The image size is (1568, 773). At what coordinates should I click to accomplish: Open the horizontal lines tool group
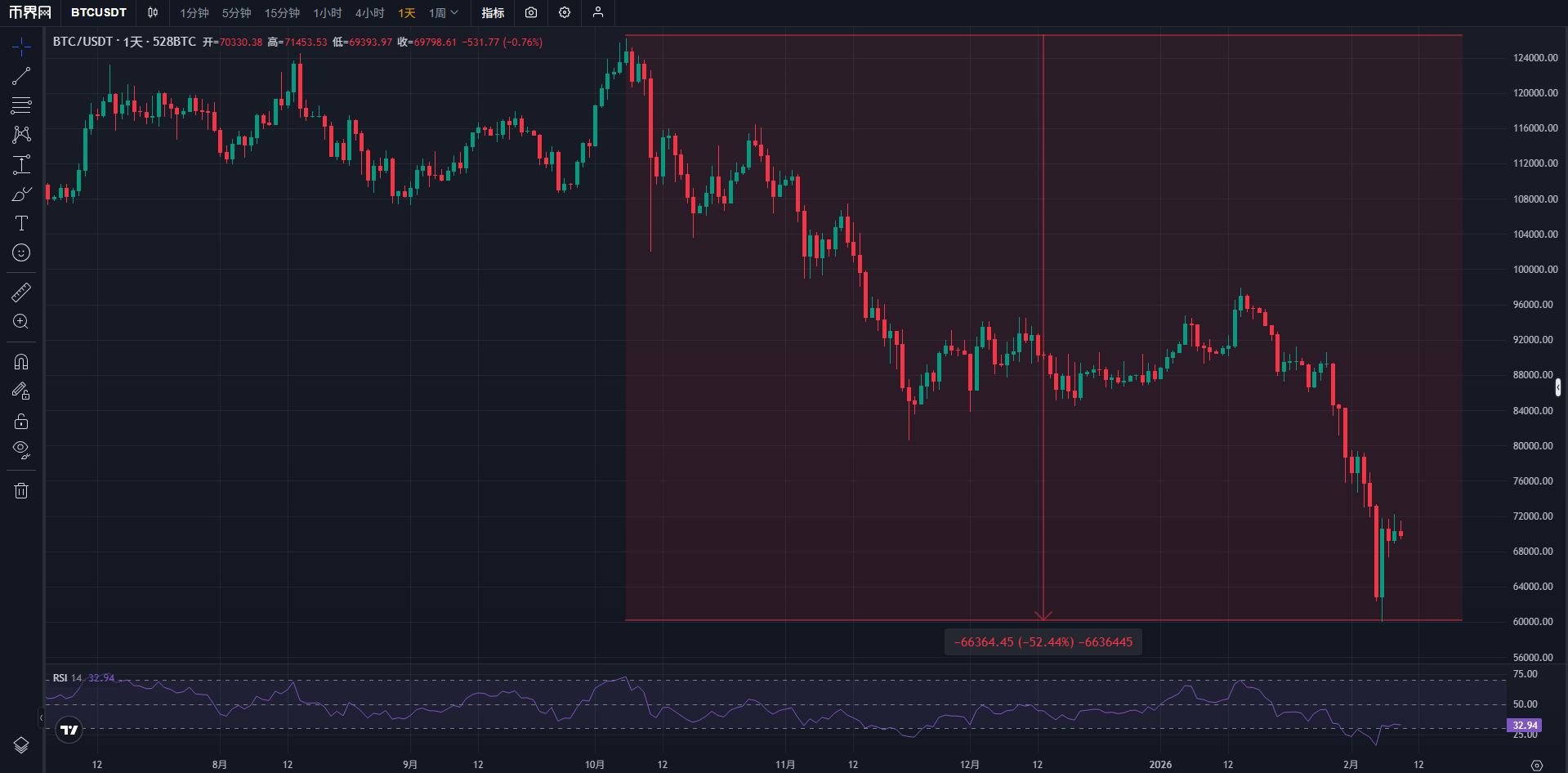coord(21,105)
